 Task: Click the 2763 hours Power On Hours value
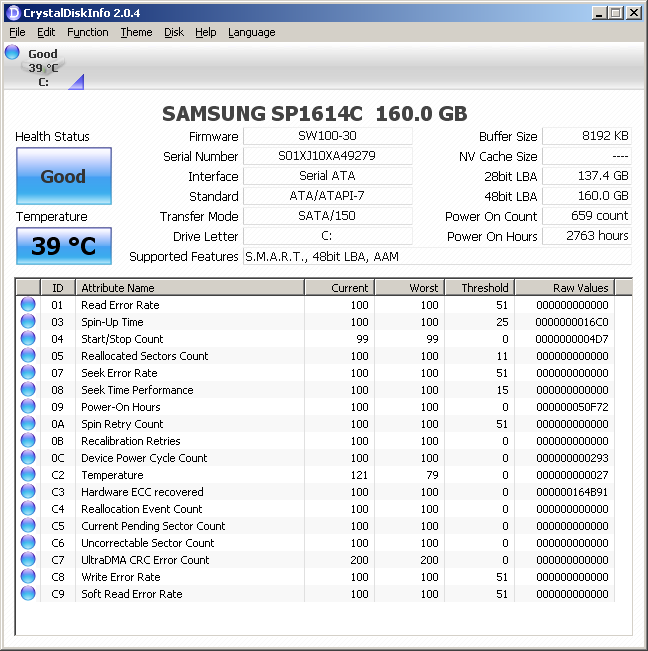(x=587, y=236)
